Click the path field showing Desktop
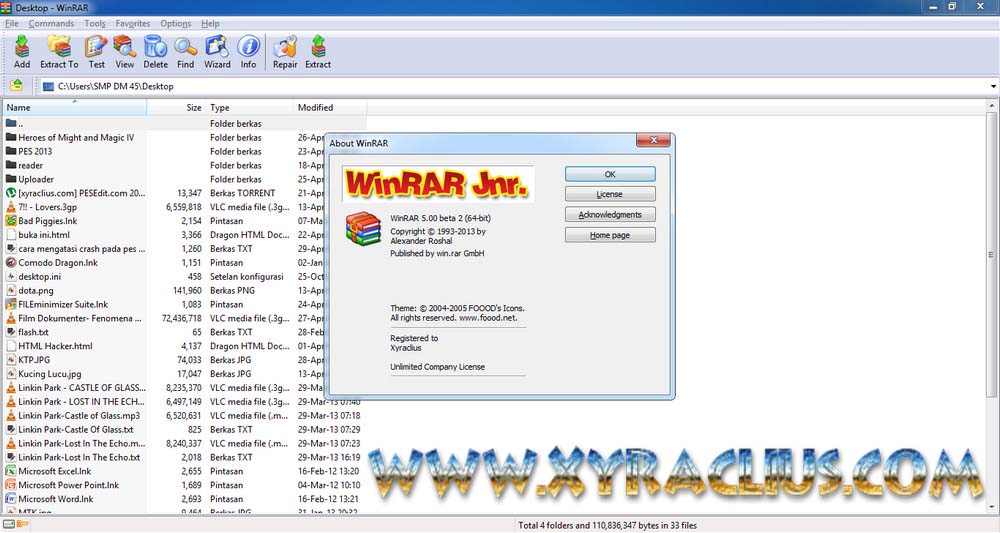This screenshot has height=533, width=1000. coord(513,86)
